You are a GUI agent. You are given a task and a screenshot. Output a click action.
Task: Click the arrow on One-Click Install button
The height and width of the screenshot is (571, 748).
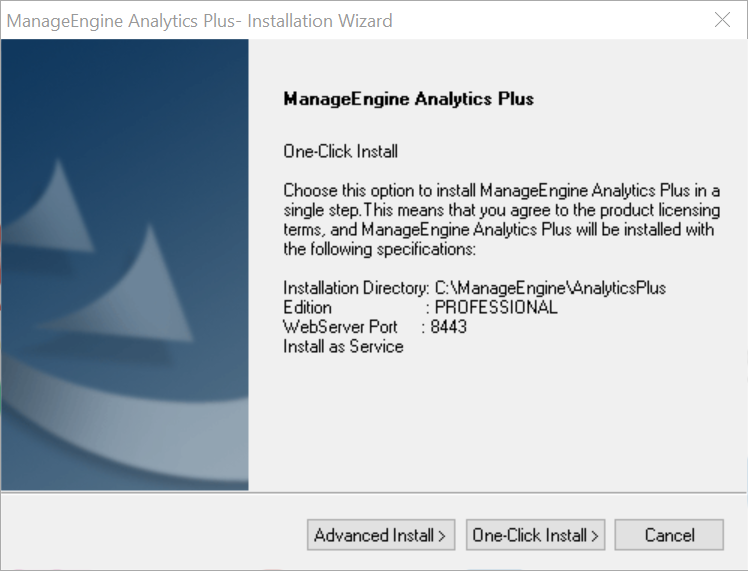(594, 536)
